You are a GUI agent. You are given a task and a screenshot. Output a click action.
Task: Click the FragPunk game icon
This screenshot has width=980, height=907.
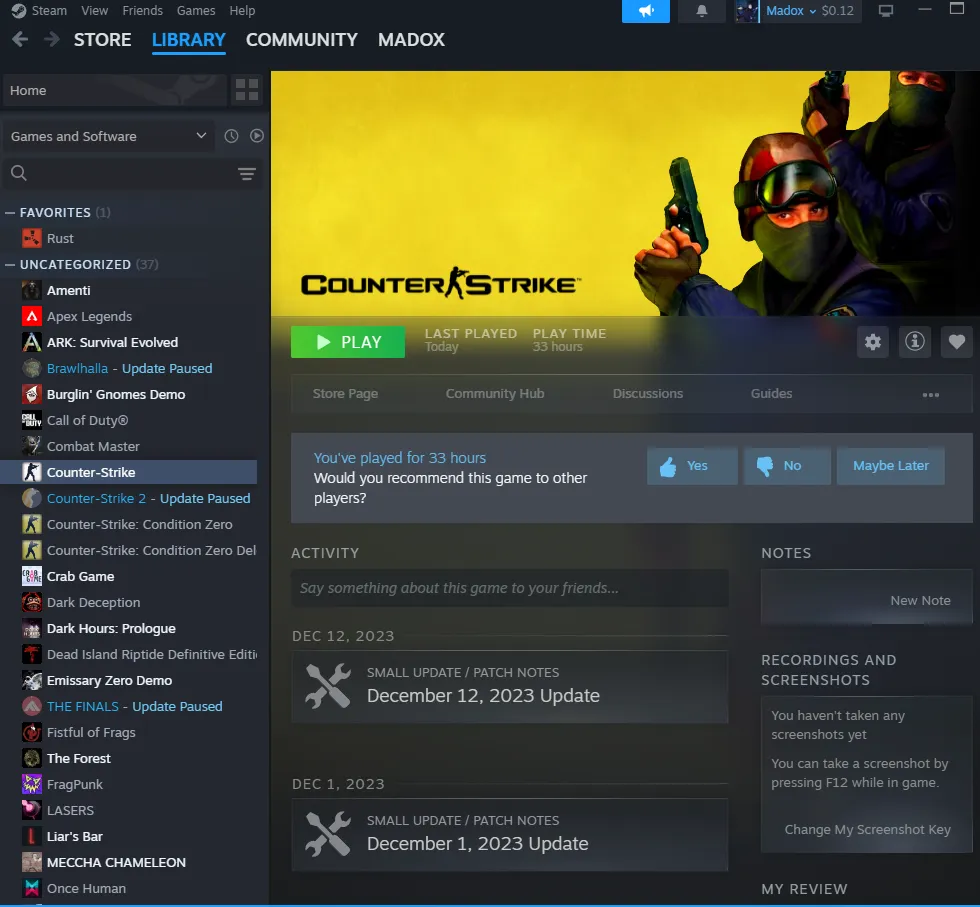32,784
